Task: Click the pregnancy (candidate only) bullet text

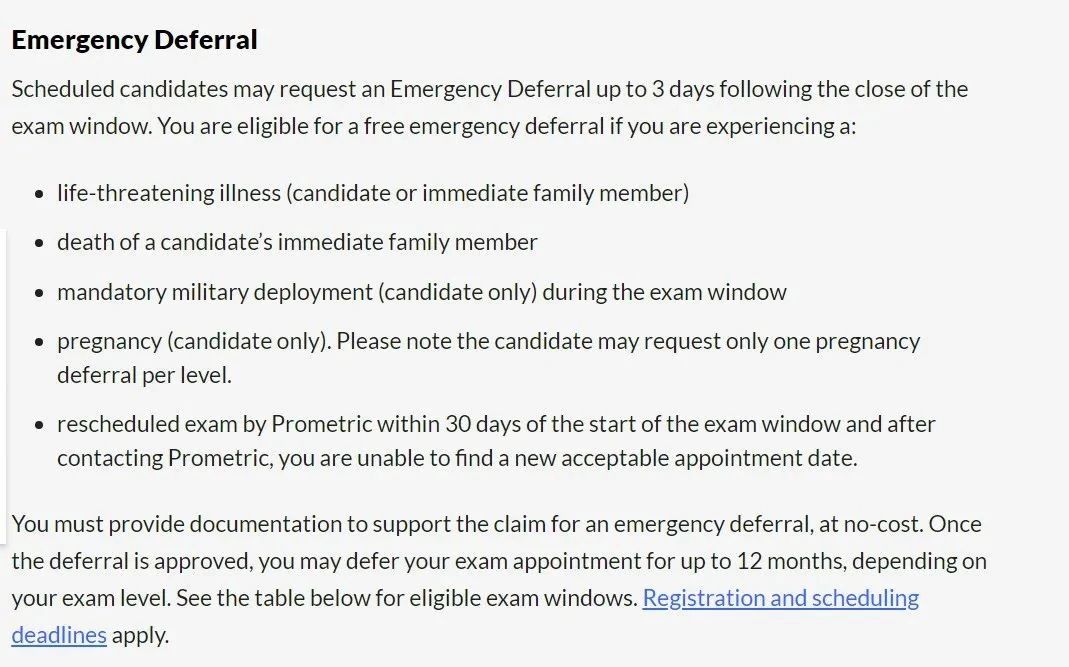Action: coord(488,358)
